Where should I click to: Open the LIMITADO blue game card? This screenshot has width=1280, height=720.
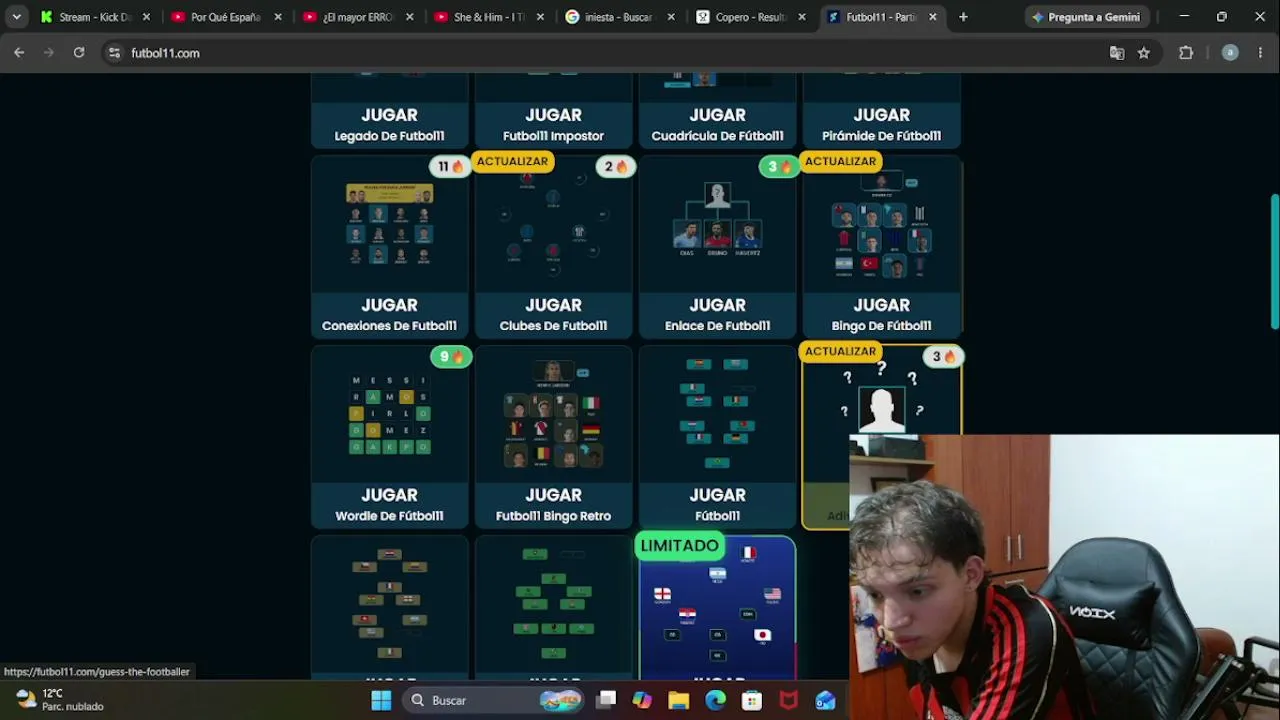(x=717, y=610)
